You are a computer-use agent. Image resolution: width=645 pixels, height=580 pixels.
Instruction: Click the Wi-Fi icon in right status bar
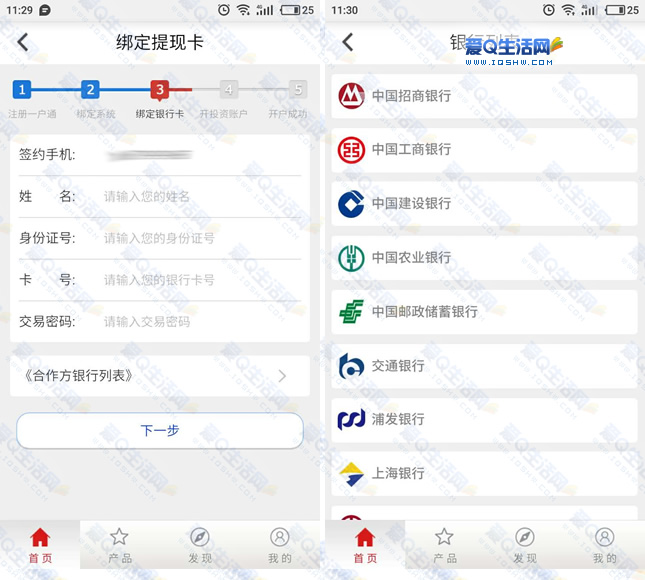click(x=568, y=10)
